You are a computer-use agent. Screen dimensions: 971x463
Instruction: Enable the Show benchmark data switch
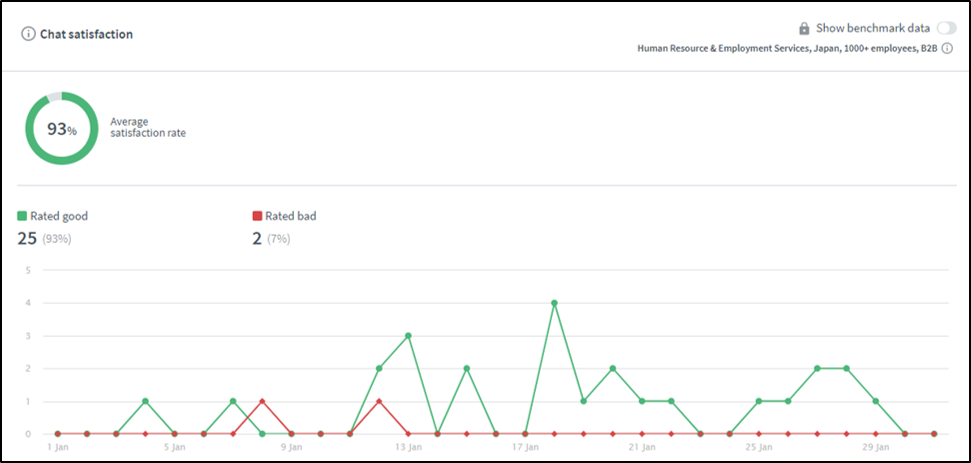(x=945, y=28)
